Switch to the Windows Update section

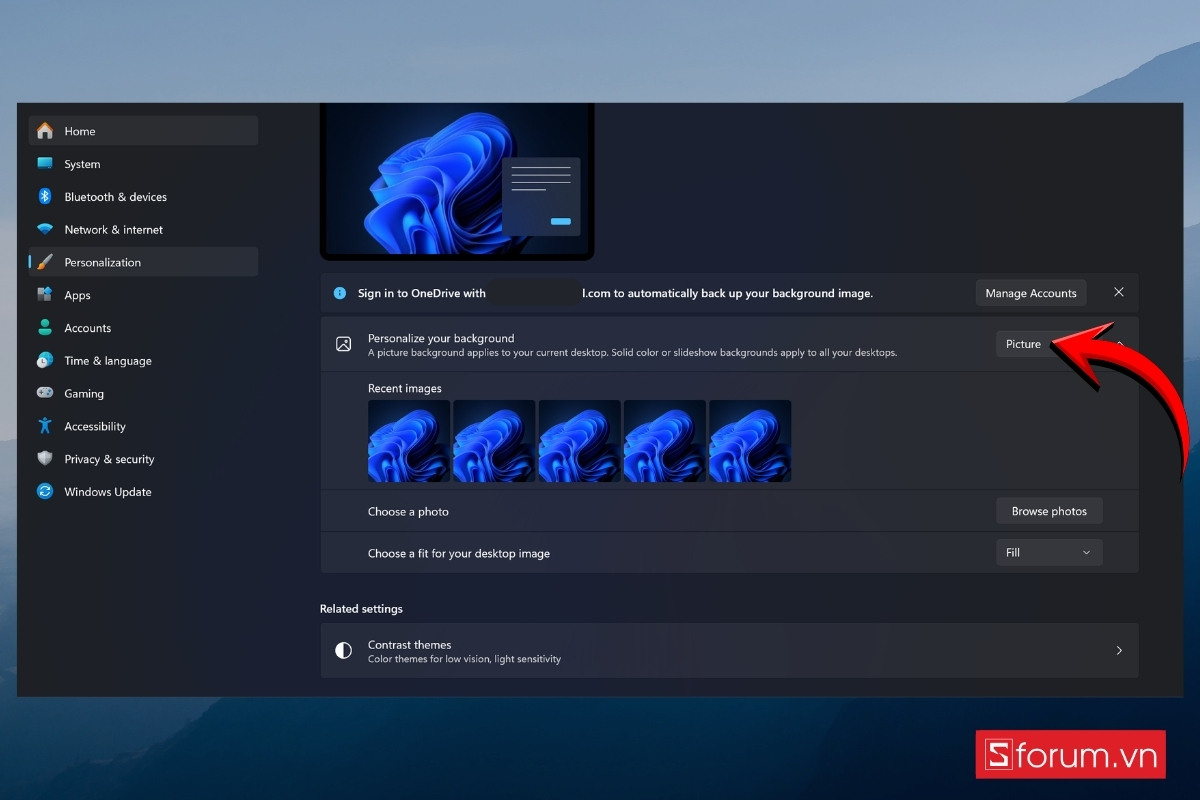[107, 491]
